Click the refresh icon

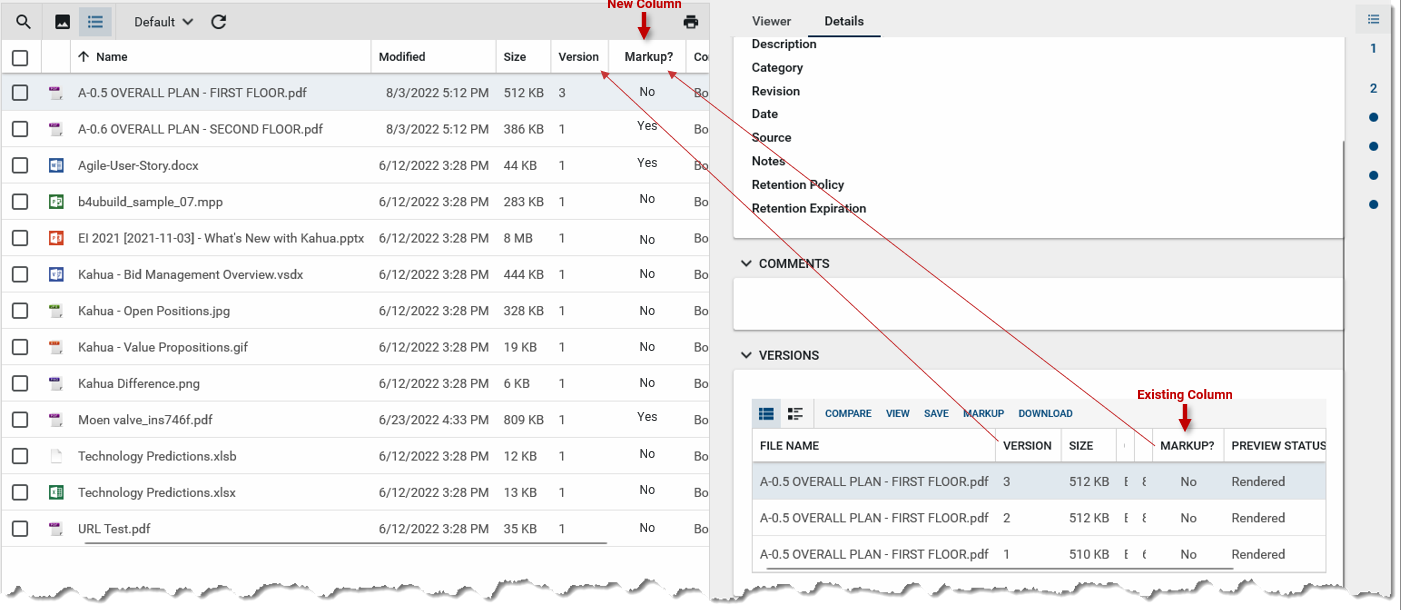tap(219, 22)
